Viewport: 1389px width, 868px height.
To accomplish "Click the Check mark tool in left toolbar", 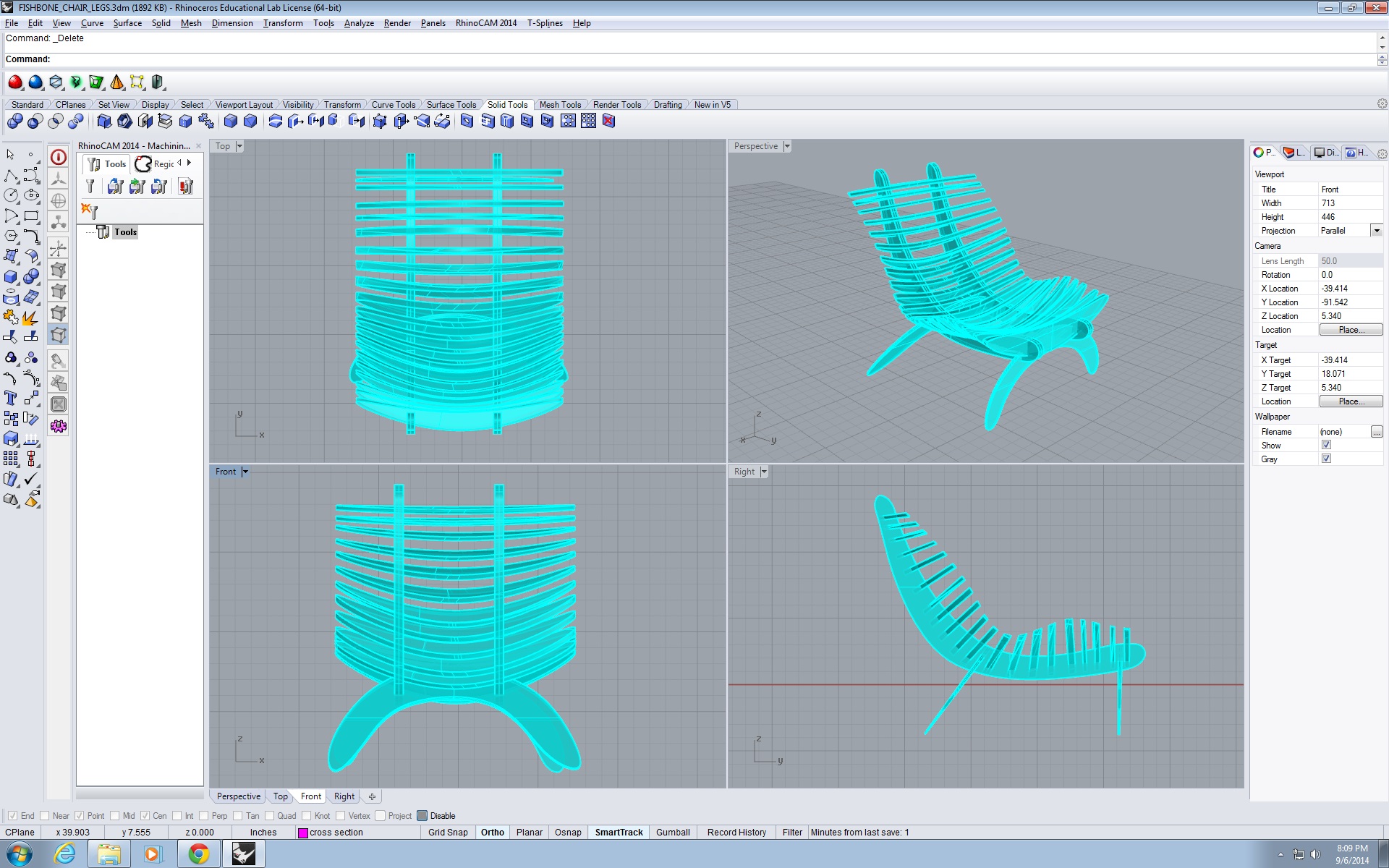I will pos(31,479).
